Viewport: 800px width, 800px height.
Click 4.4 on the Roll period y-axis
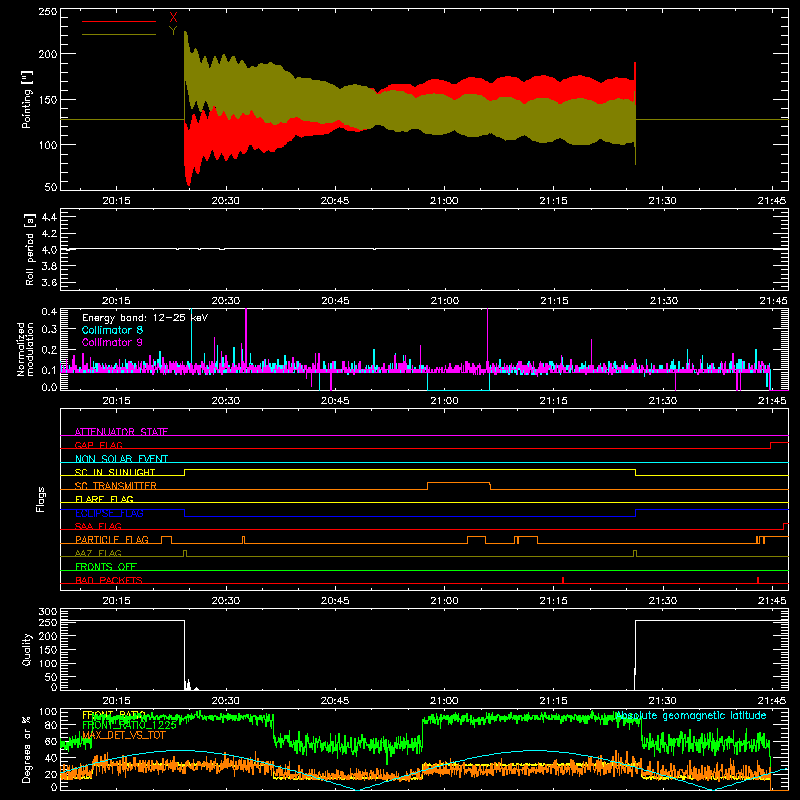(x=49, y=217)
